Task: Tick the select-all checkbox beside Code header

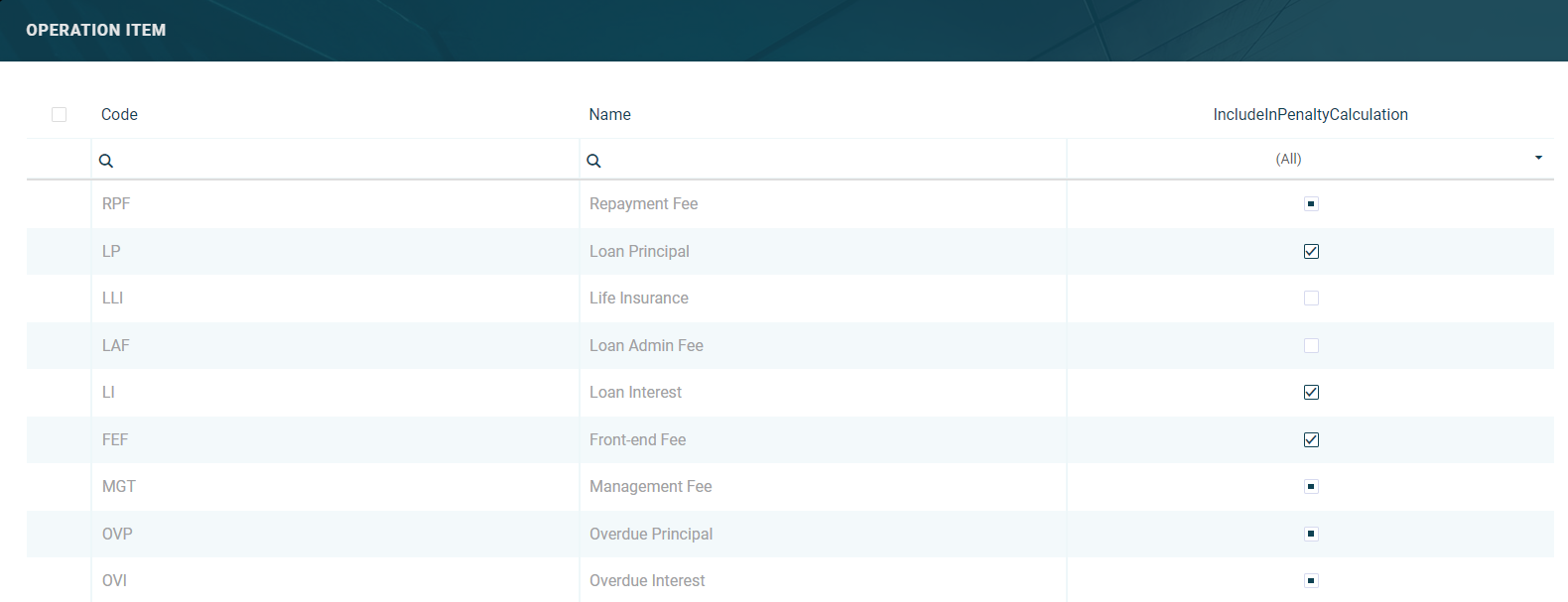Action: point(59,115)
